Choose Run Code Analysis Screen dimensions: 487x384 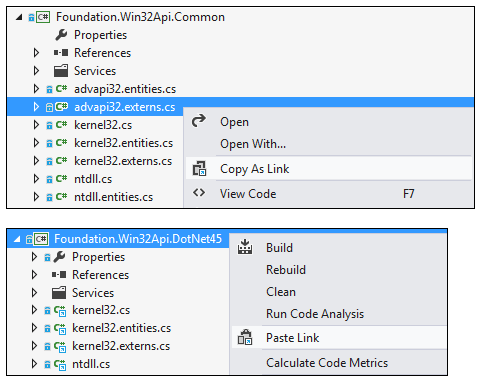pos(315,314)
